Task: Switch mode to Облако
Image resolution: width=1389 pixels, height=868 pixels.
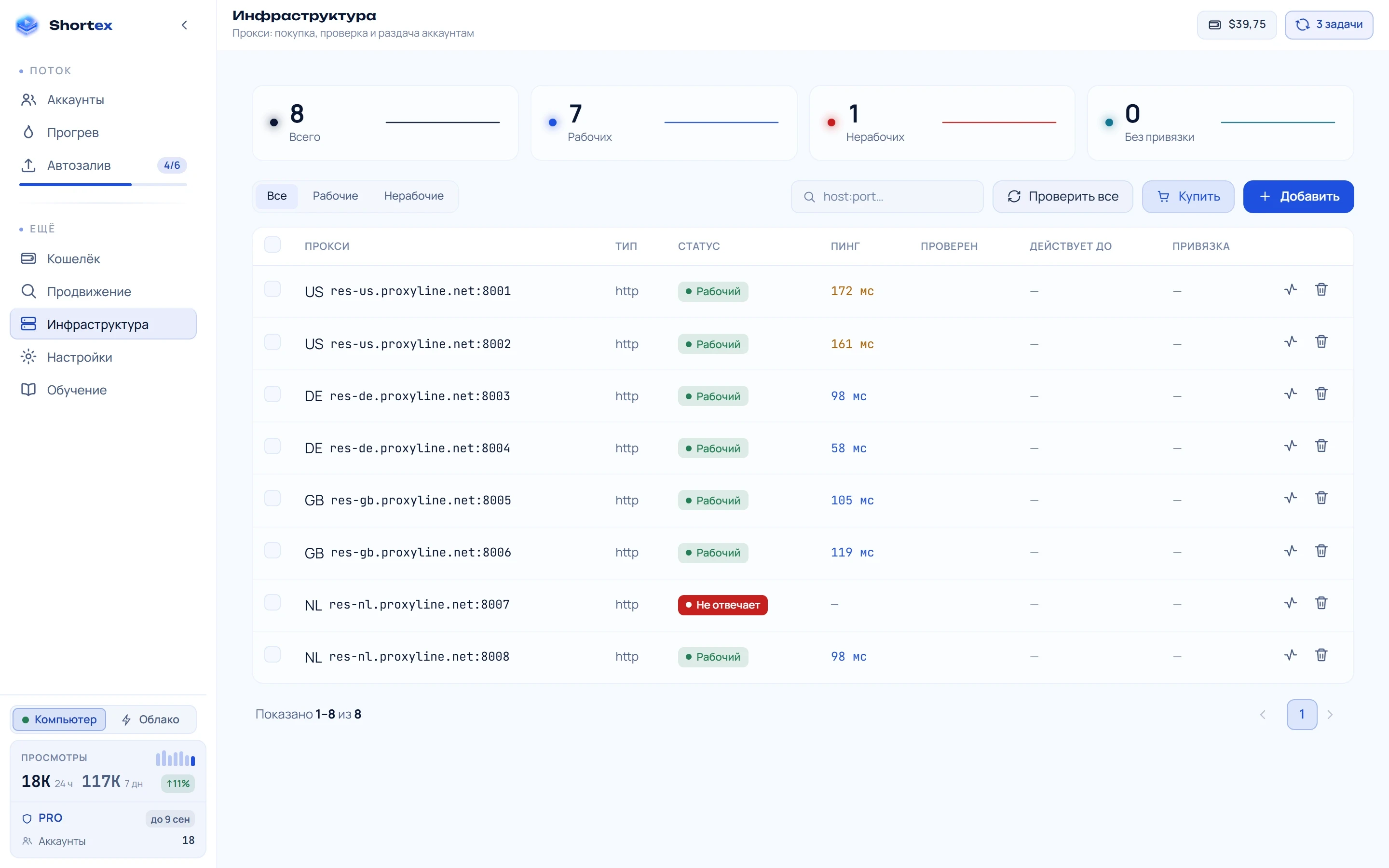Action: (x=151, y=719)
